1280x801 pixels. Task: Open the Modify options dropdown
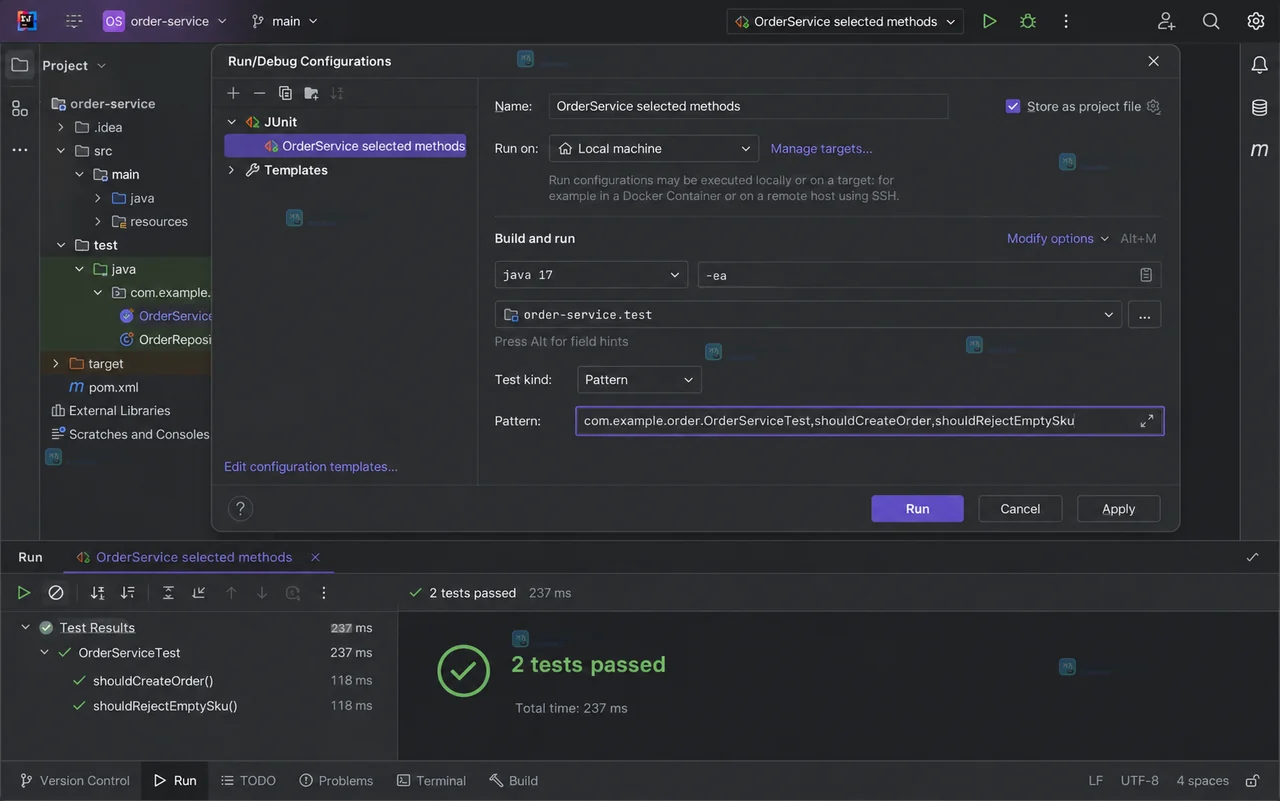click(x=1058, y=238)
